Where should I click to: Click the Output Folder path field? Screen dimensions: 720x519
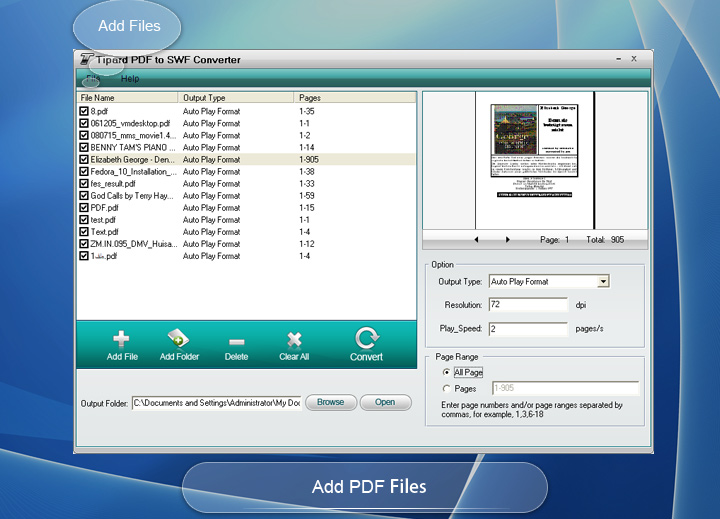coord(217,403)
